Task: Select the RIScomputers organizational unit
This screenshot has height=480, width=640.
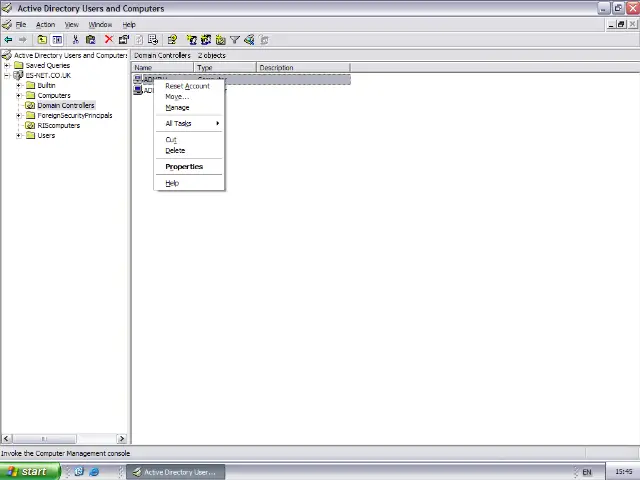Action: pyautogui.click(x=59, y=125)
